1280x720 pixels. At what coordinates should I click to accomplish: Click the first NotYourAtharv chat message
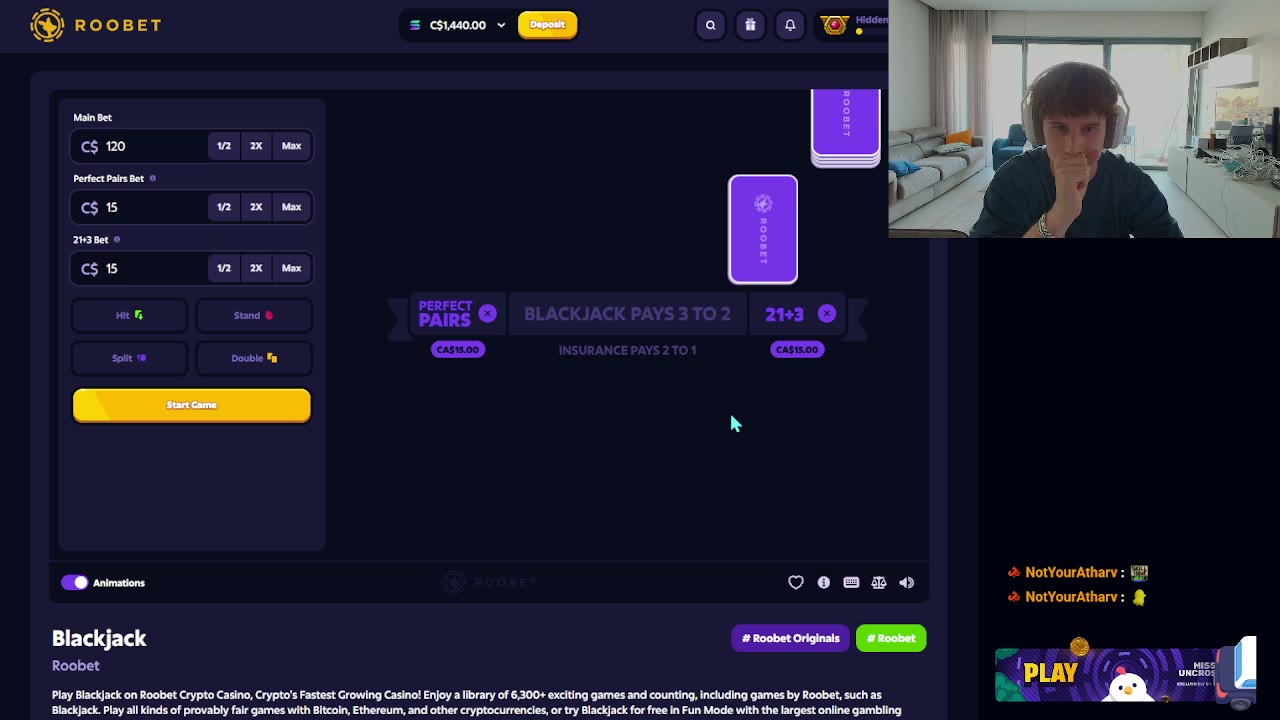(x=1078, y=573)
